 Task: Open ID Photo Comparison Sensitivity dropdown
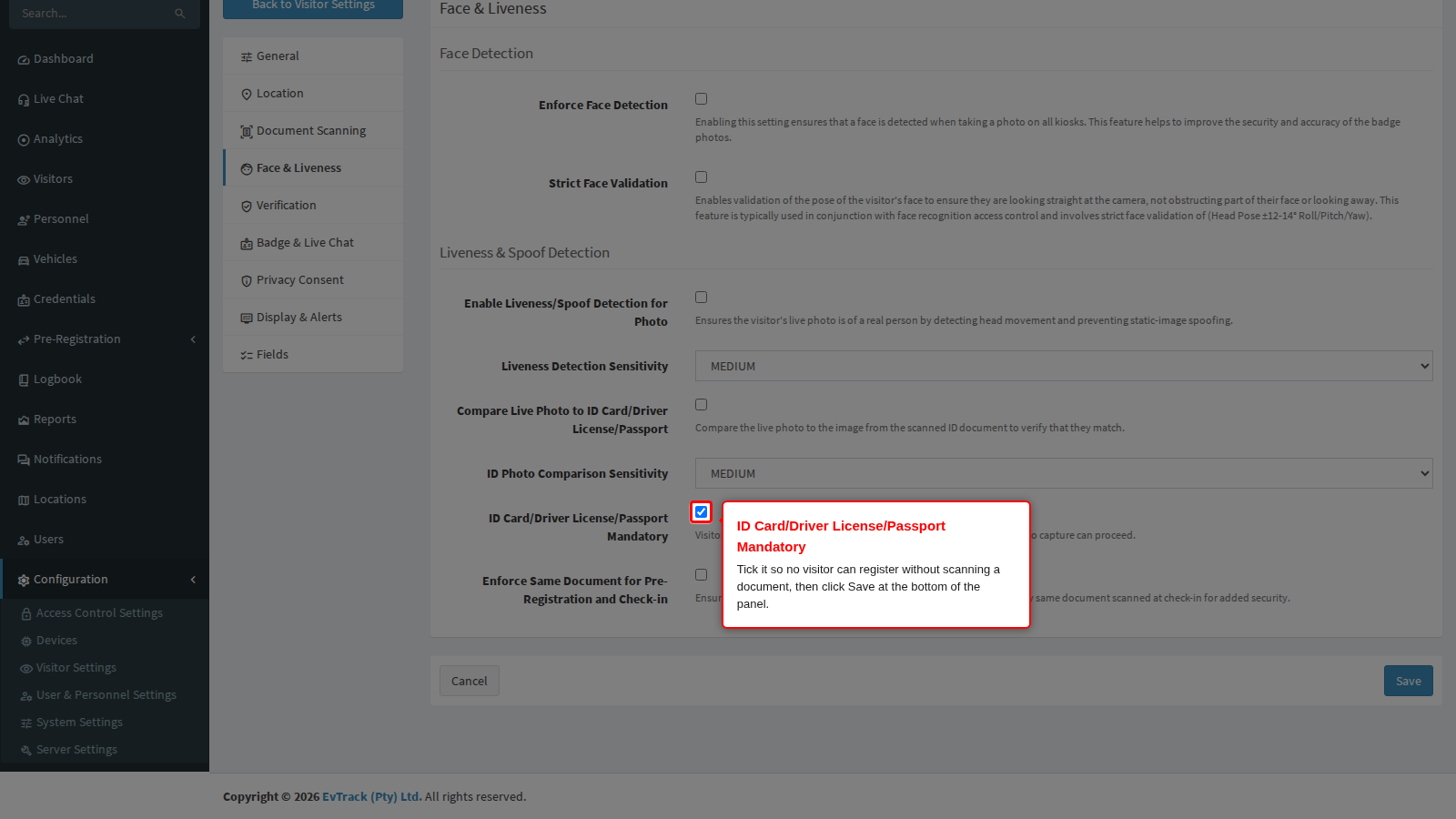(x=1064, y=473)
